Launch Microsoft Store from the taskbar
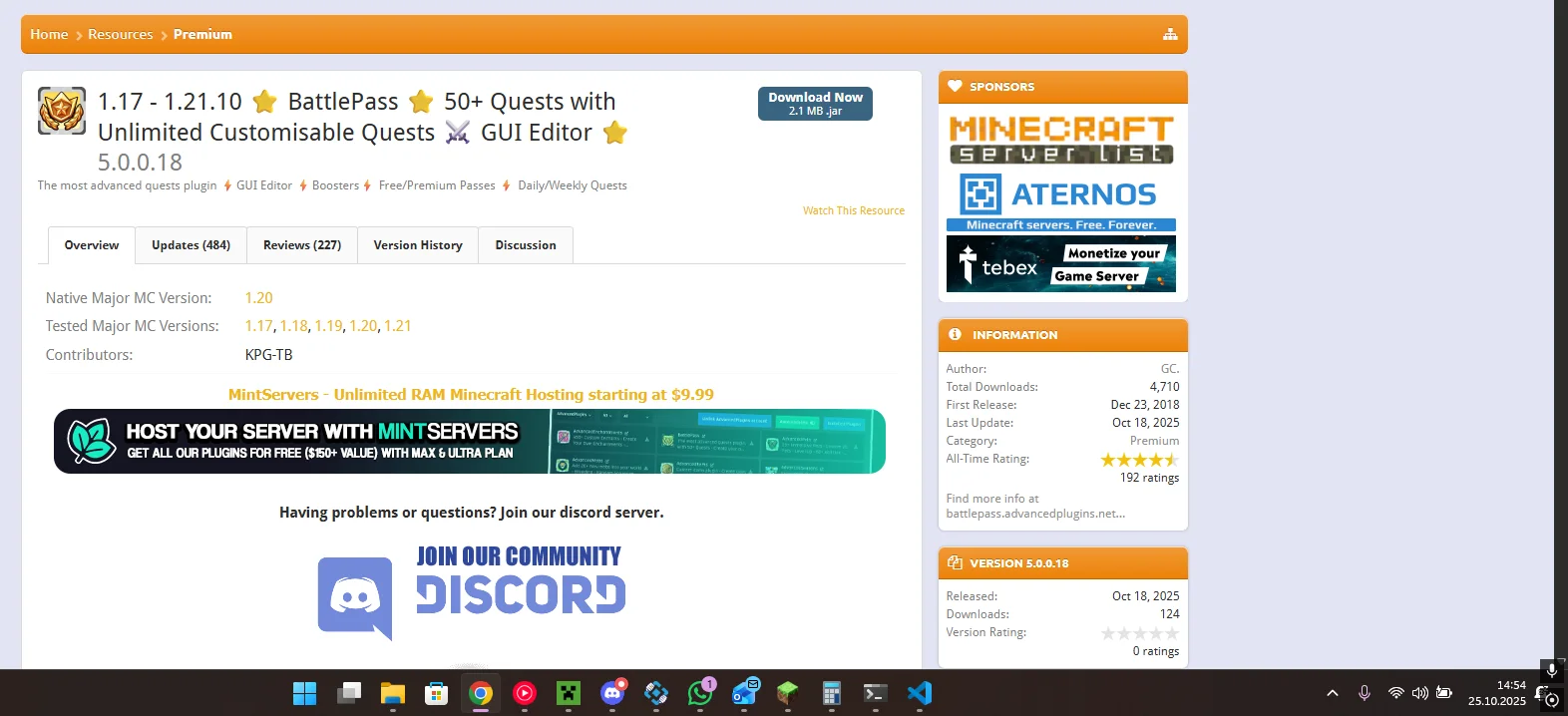 [x=436, y=693]
